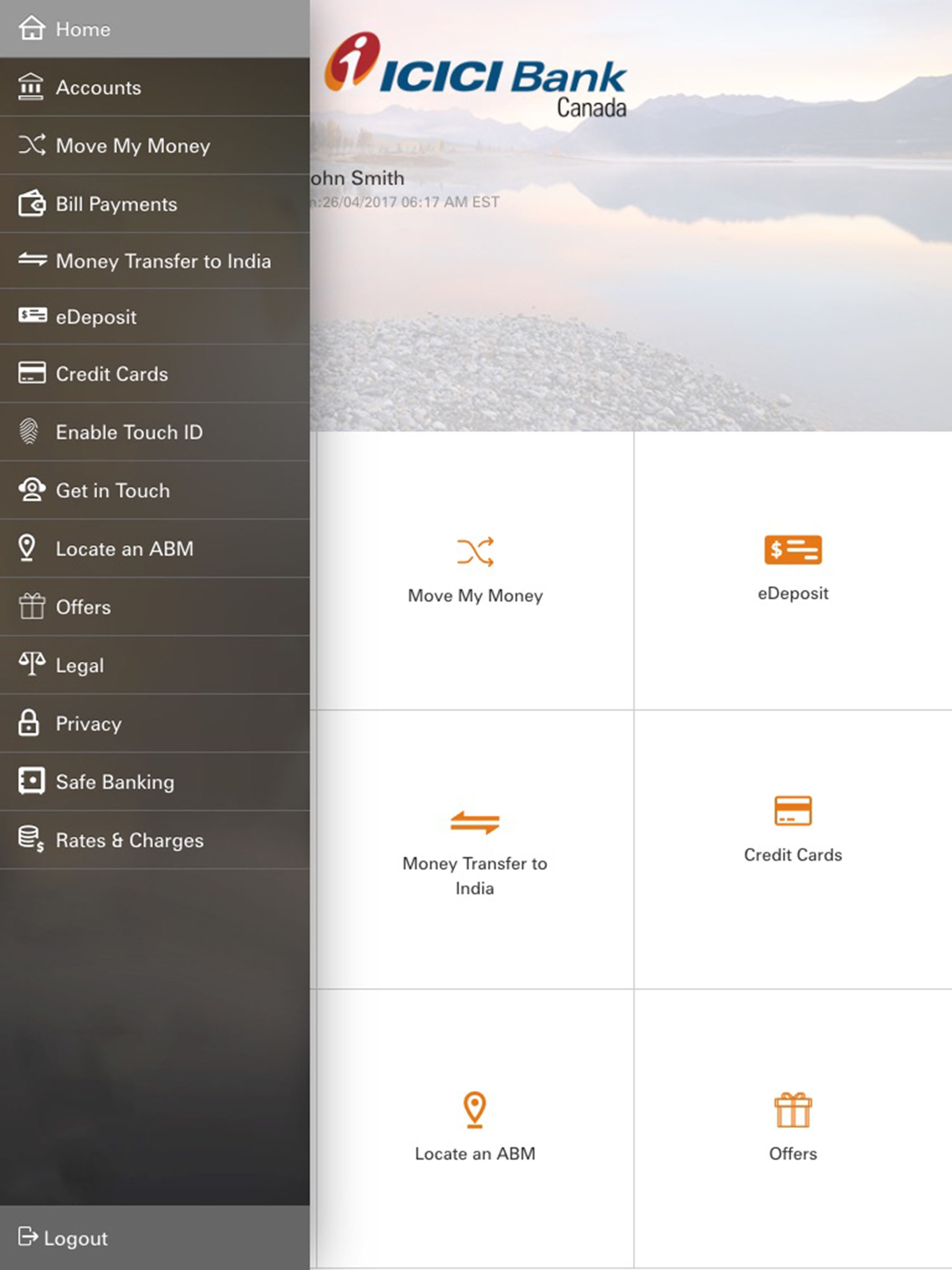The width and height of the screenshot is (952, 1270).
Task: Tap the Locate an ABM tile label
Action: coord(475,1153)
